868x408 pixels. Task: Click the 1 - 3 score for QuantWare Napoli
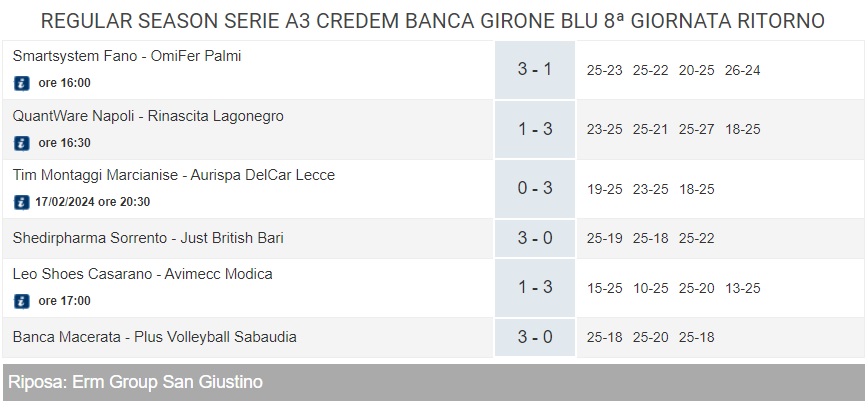pos(535,130)
